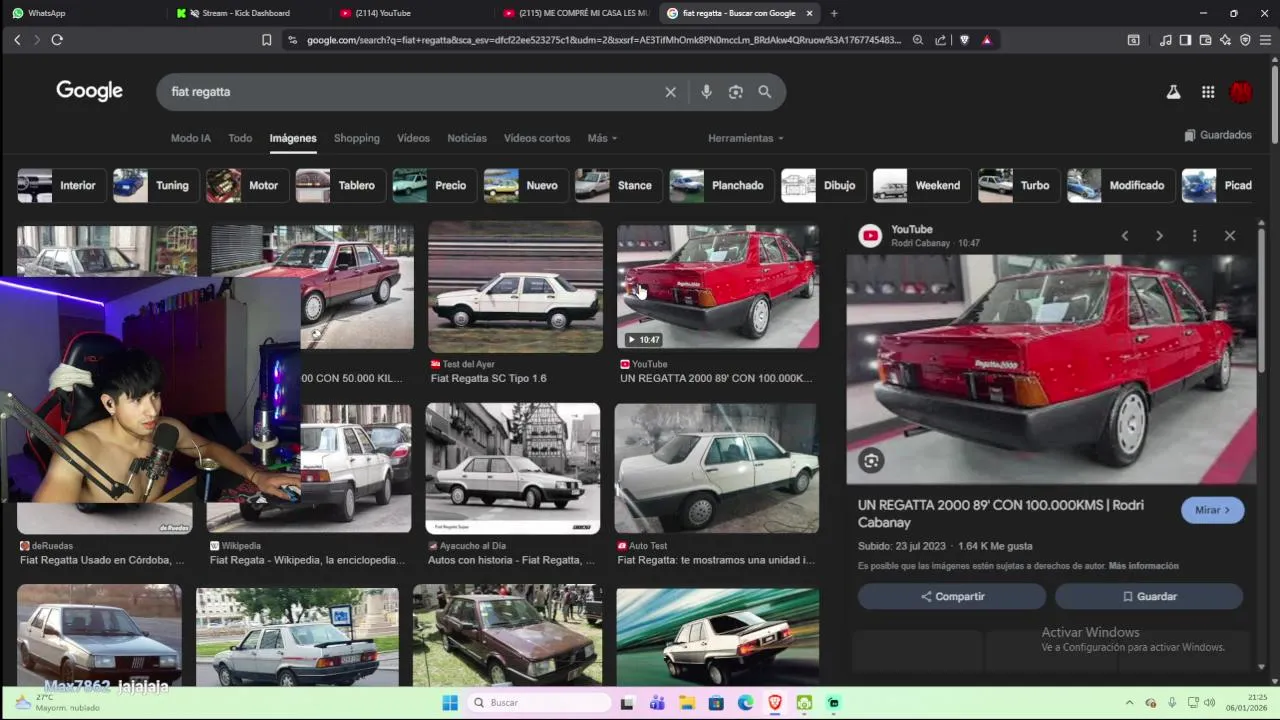Open the Fiat Regatta SC Tipo 1.6 thumbnail
The height and width of the screenshot is (720, 1280).
tap(515, 287)
